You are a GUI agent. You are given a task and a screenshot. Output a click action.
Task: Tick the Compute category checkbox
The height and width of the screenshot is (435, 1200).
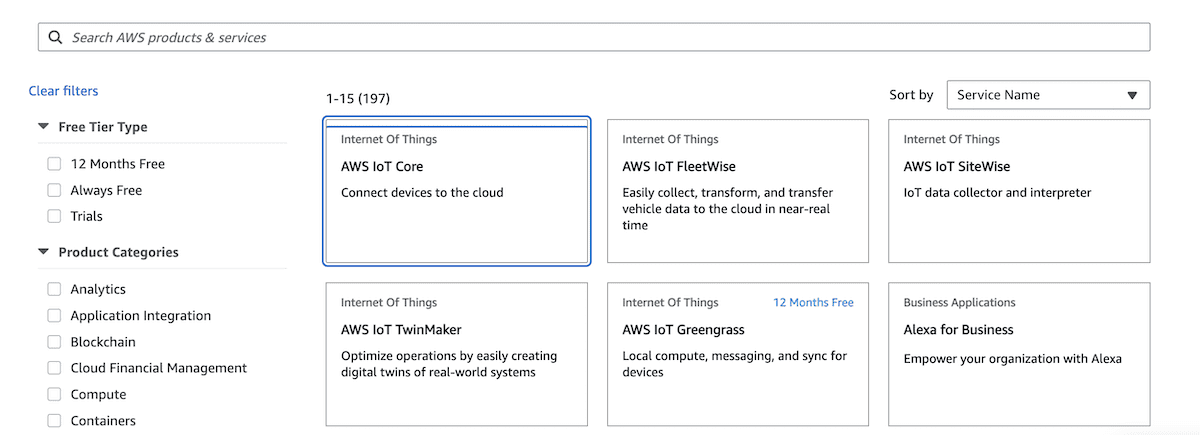tap(54, 395)
